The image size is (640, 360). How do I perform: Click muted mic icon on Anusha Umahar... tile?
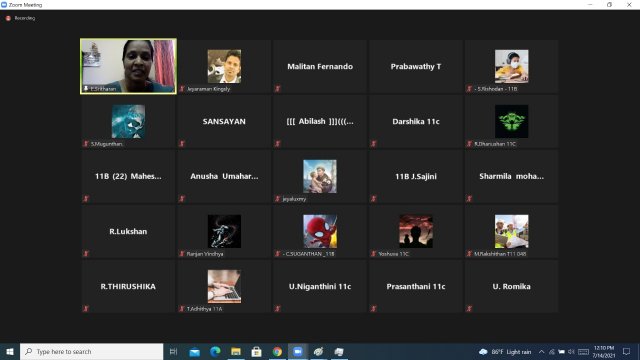click(182, 199)
